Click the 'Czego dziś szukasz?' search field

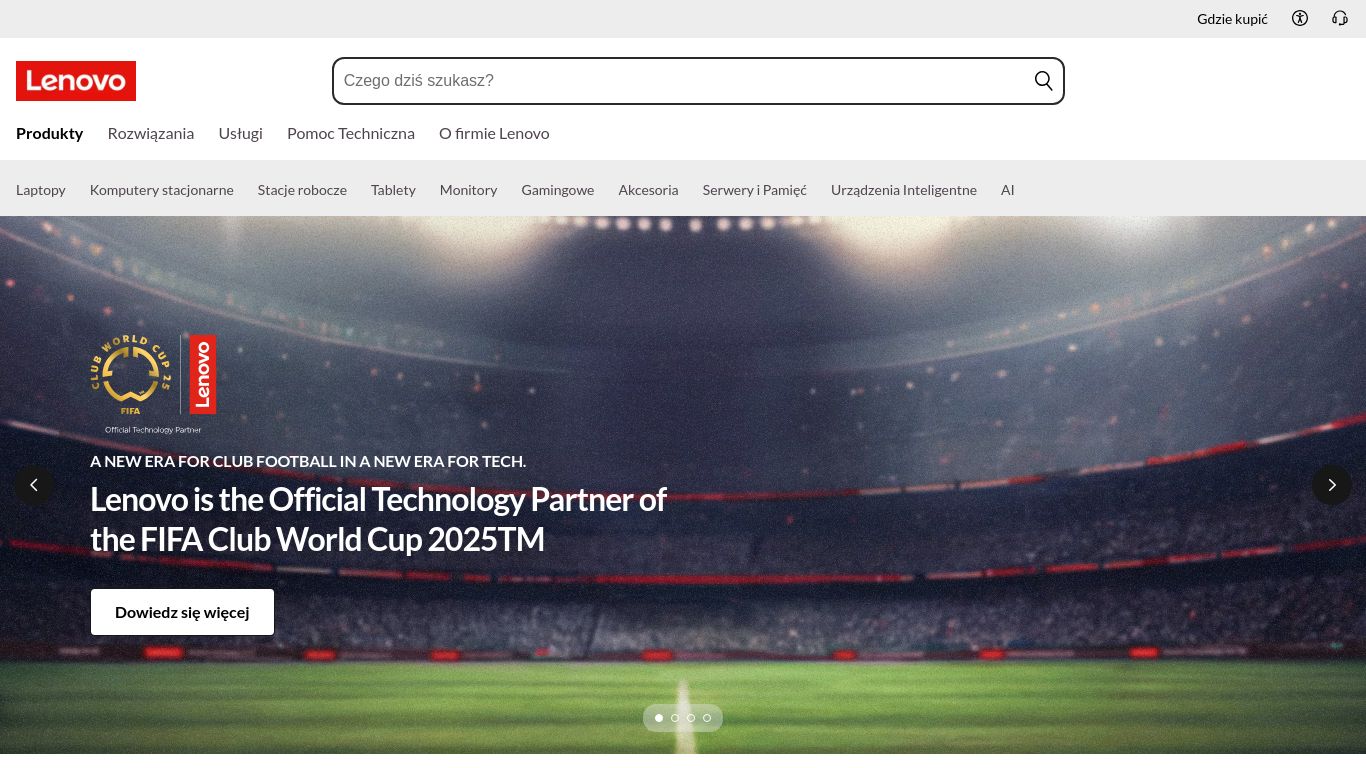pyautogui.click(x=698, y=81)
